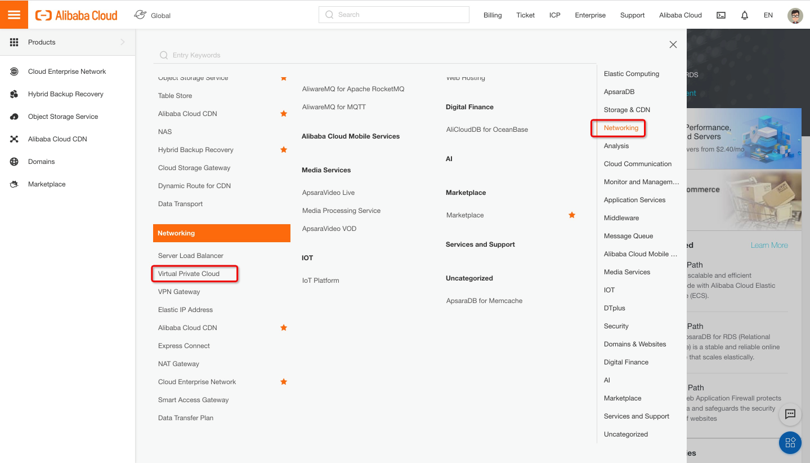Jump to Elastic Computing category

(631, 73)
